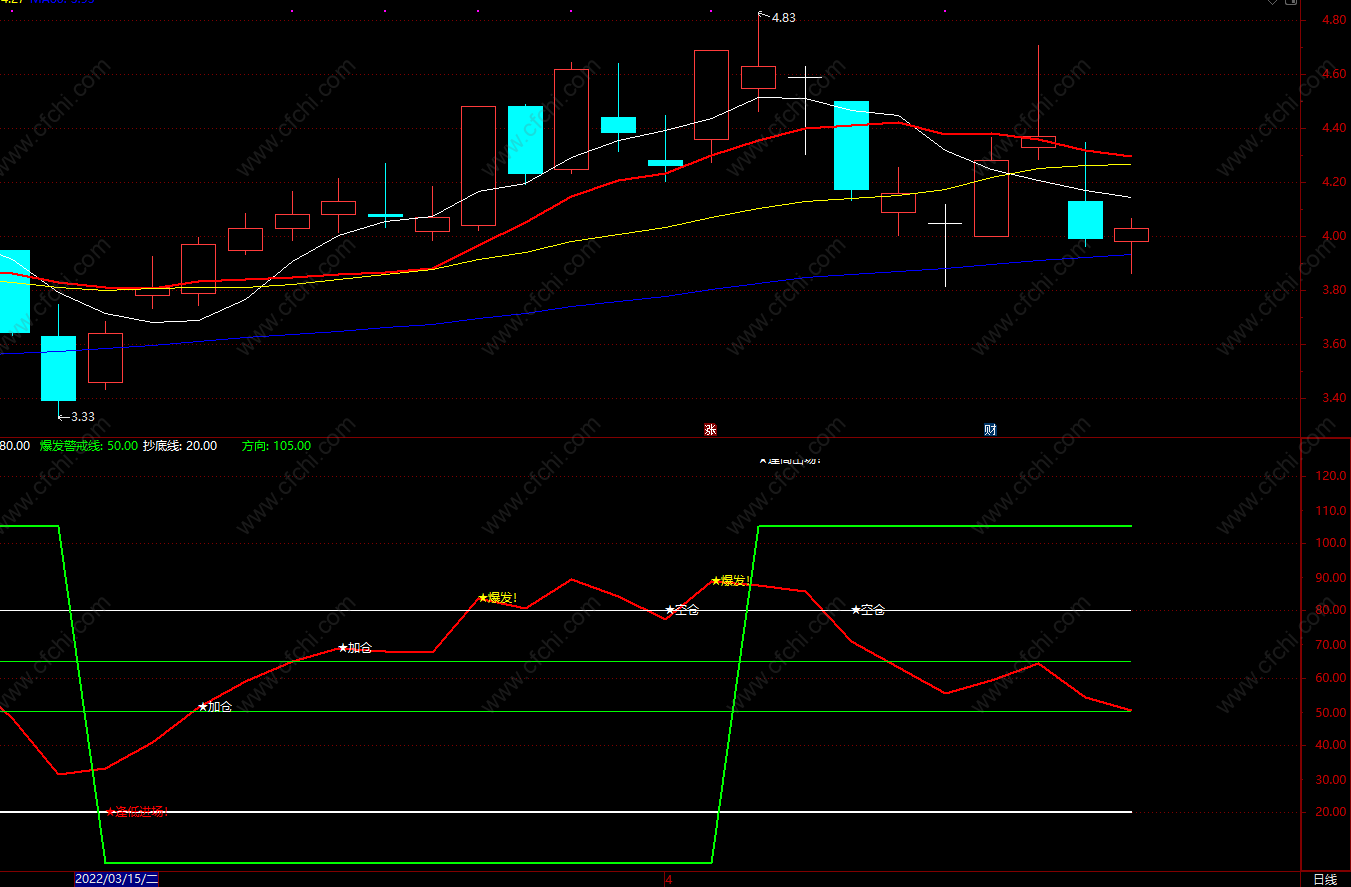This screenshot has height=887, width=1351.
Task: Click the window icon at top right
Action: (1291, 2)
